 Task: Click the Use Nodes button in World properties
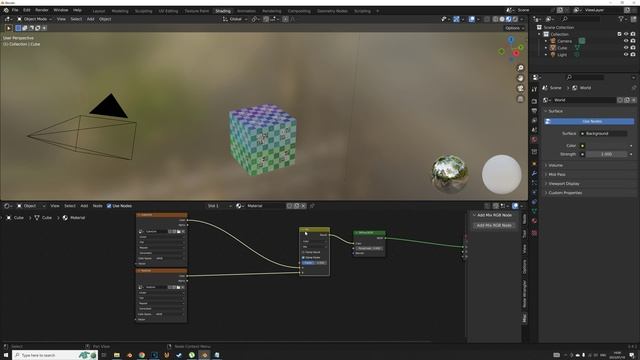tap(589, 121)
